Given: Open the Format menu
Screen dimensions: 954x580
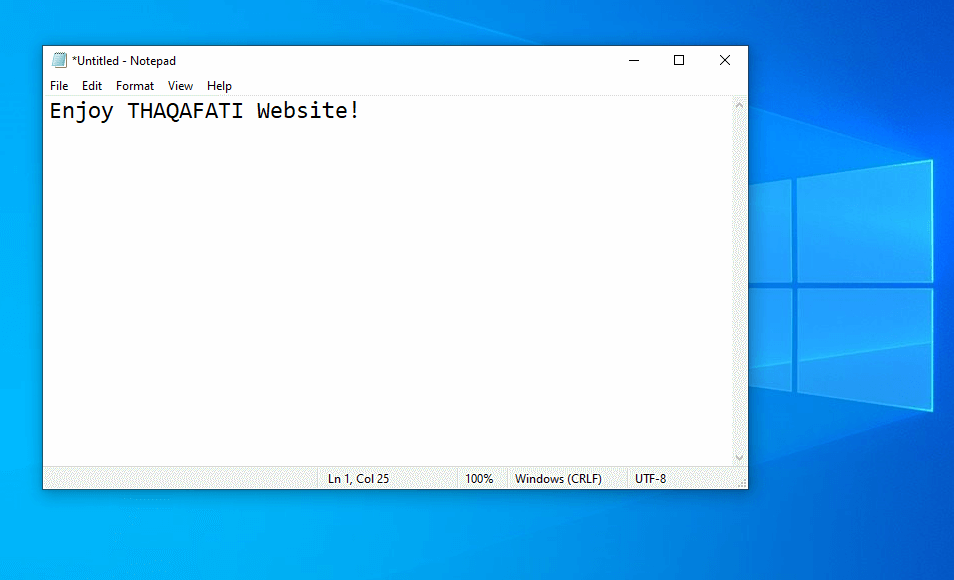Looking at the screenshot, I should [135, 86].
